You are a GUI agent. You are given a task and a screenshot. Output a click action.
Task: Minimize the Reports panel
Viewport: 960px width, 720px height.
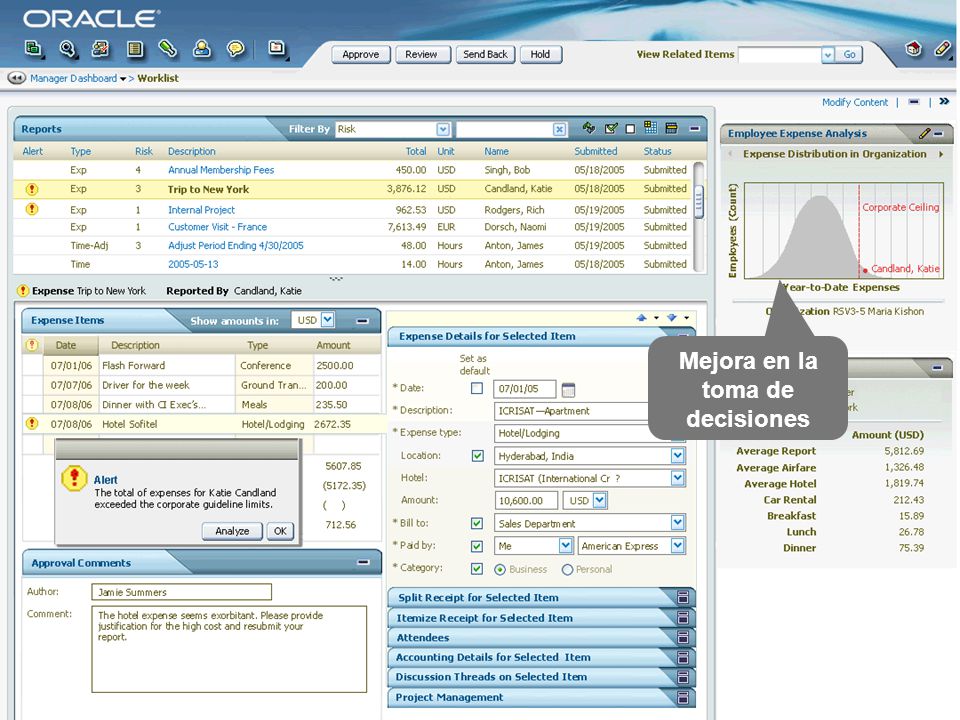point(694,129)
